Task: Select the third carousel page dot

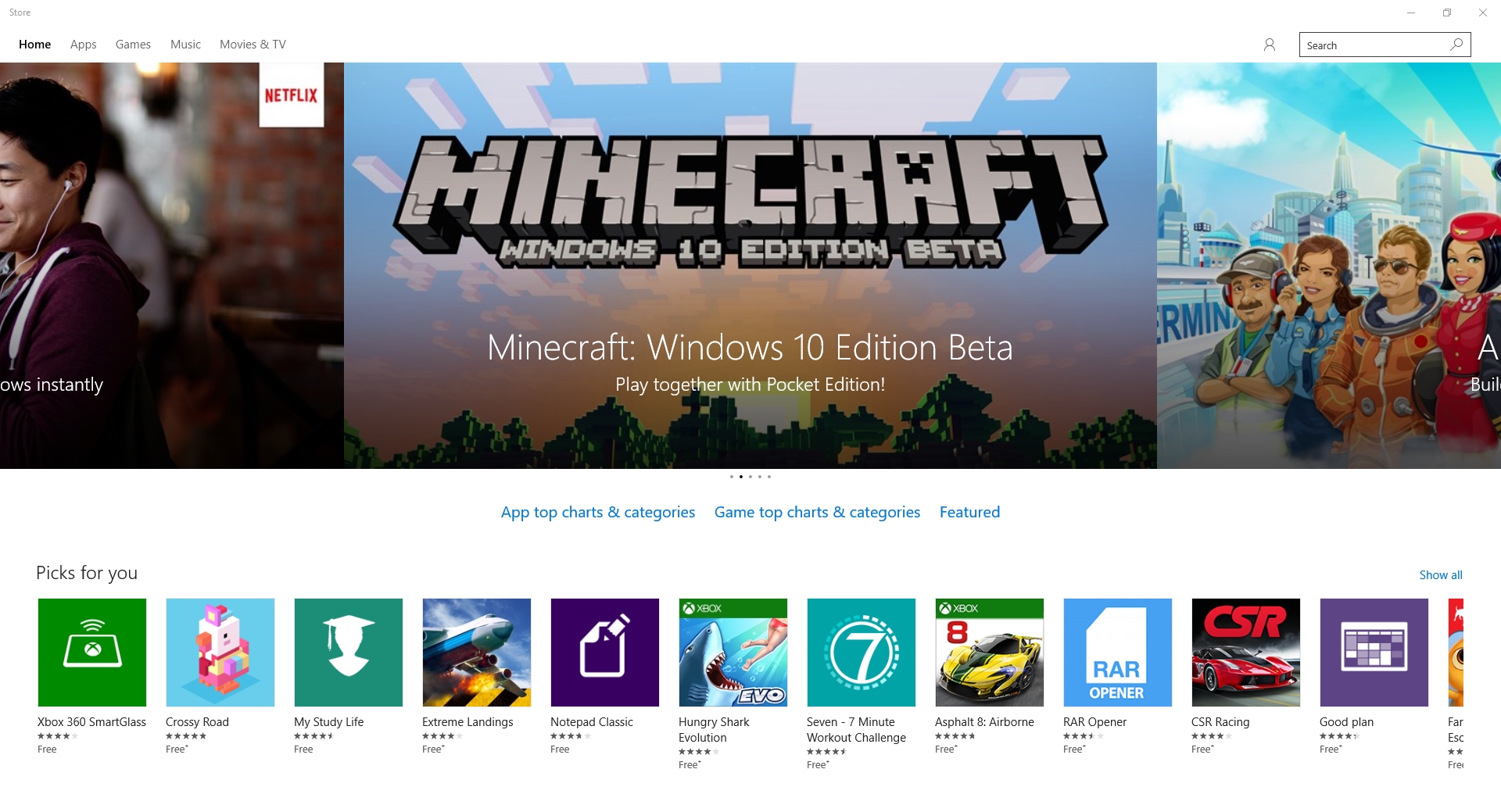Action: point(750,477)
